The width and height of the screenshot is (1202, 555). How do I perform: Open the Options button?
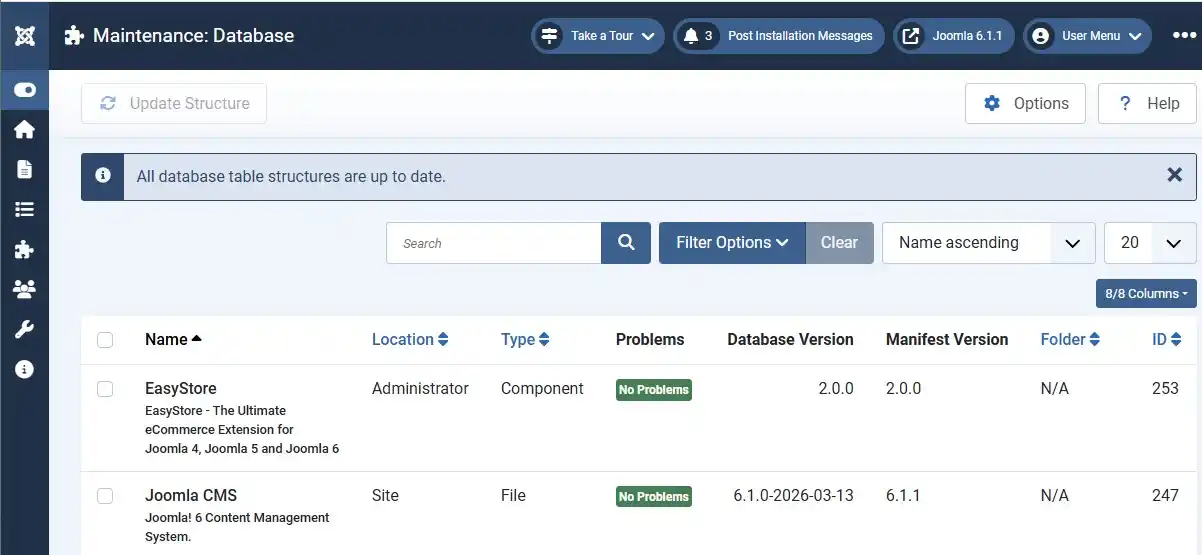1025,103
